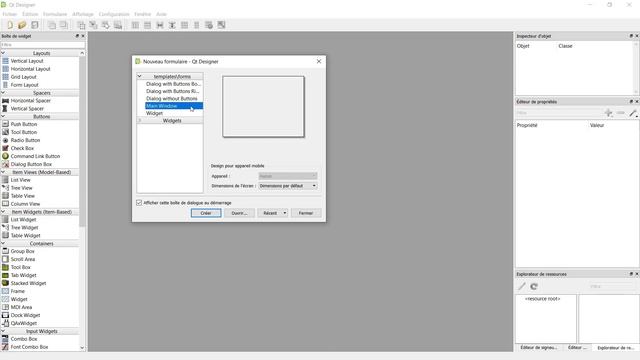Click the resource explorer filter field

[x=612, y=286]
